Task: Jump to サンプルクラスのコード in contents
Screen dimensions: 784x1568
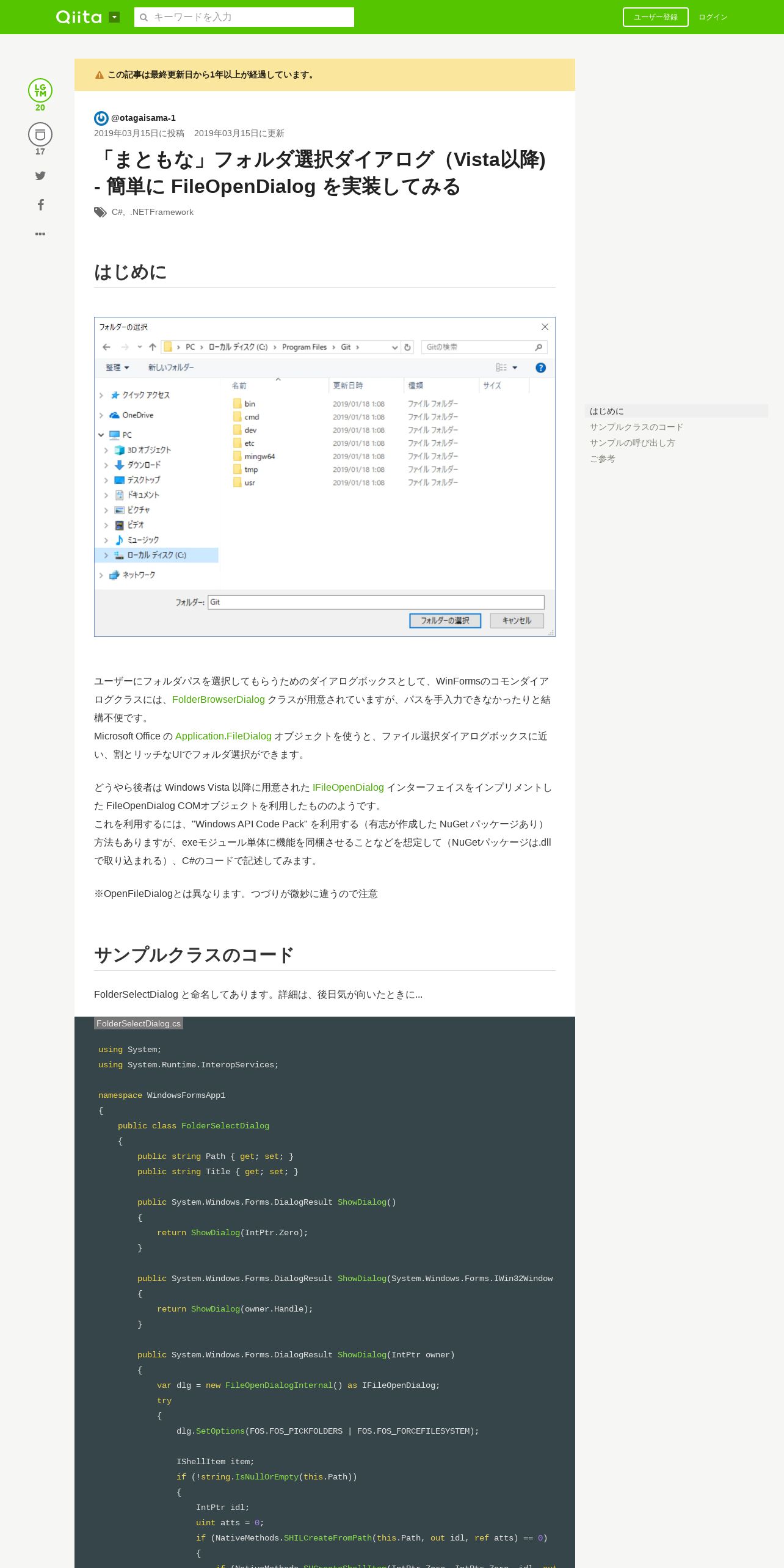Action: [636, 427]
